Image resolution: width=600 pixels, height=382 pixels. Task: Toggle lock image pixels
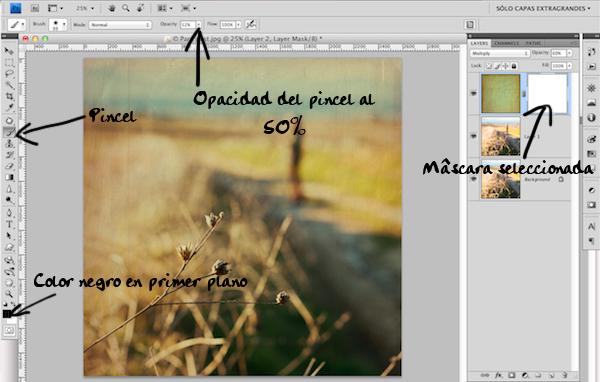point(497,66)
